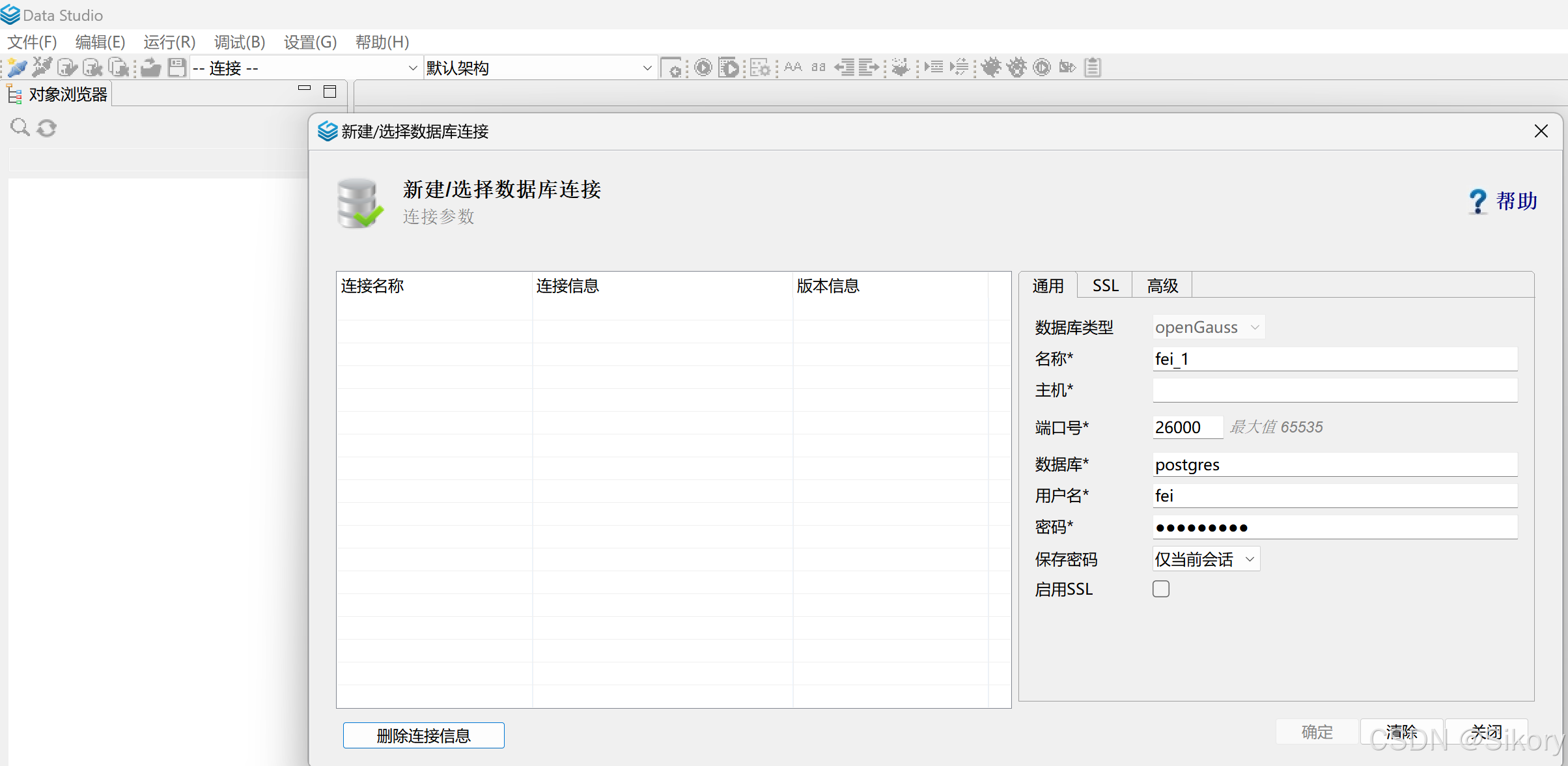The height and width of the screenshot is (766, 1568).
Task: Click the triangle-and-lines toolbar icon
Action: (934, 67)
